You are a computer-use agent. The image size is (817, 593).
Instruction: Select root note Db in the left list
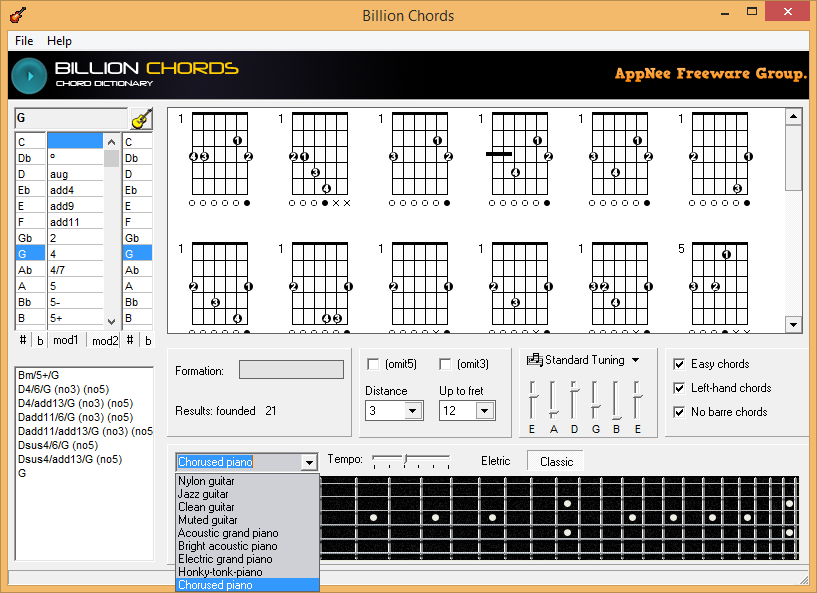(x=30, y=158)
